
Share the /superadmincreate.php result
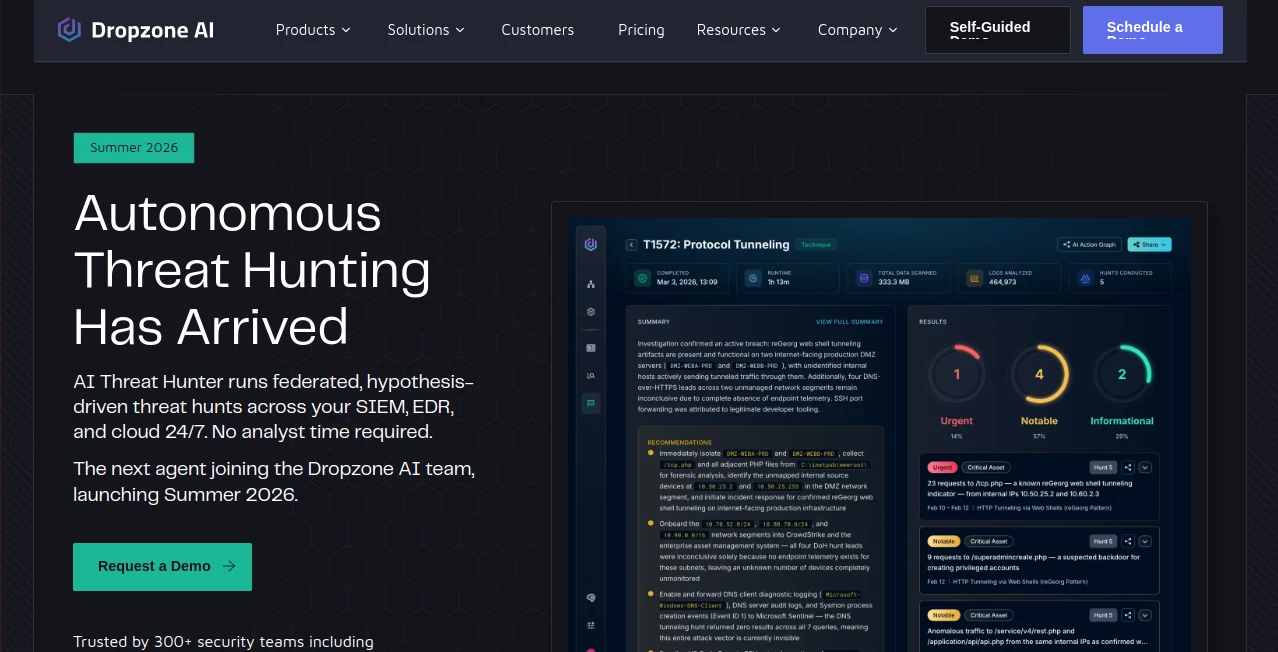pos(1128,541)
